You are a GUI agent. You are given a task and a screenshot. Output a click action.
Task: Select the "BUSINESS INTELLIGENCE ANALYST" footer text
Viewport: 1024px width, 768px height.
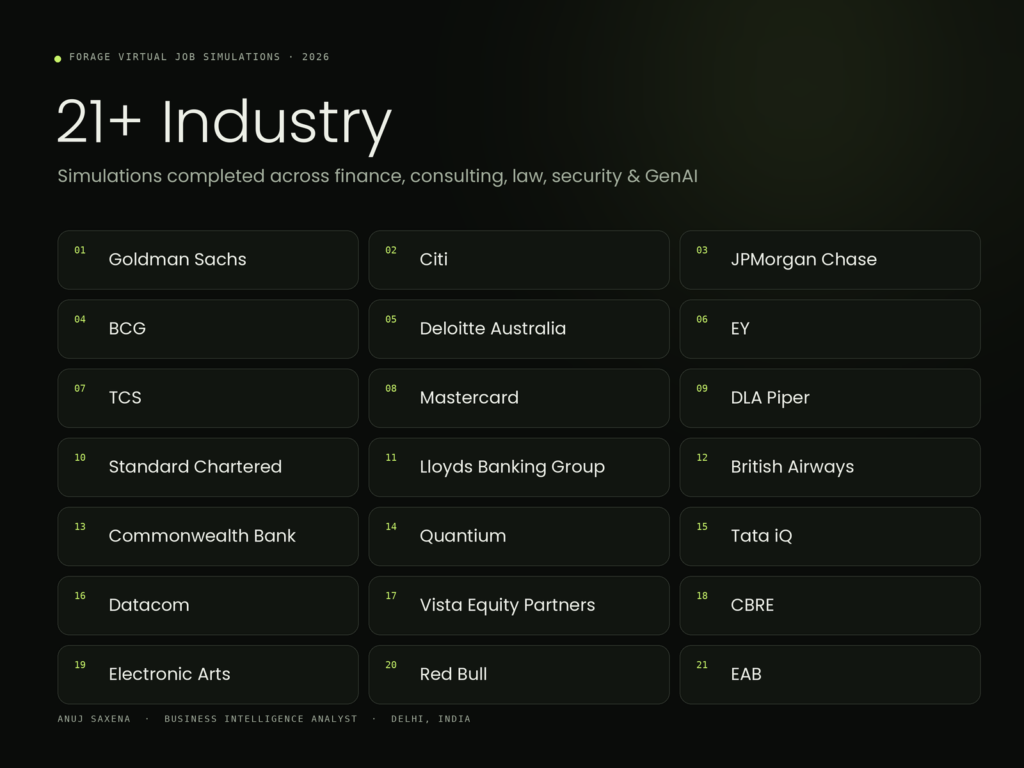[x=261, y=719]
